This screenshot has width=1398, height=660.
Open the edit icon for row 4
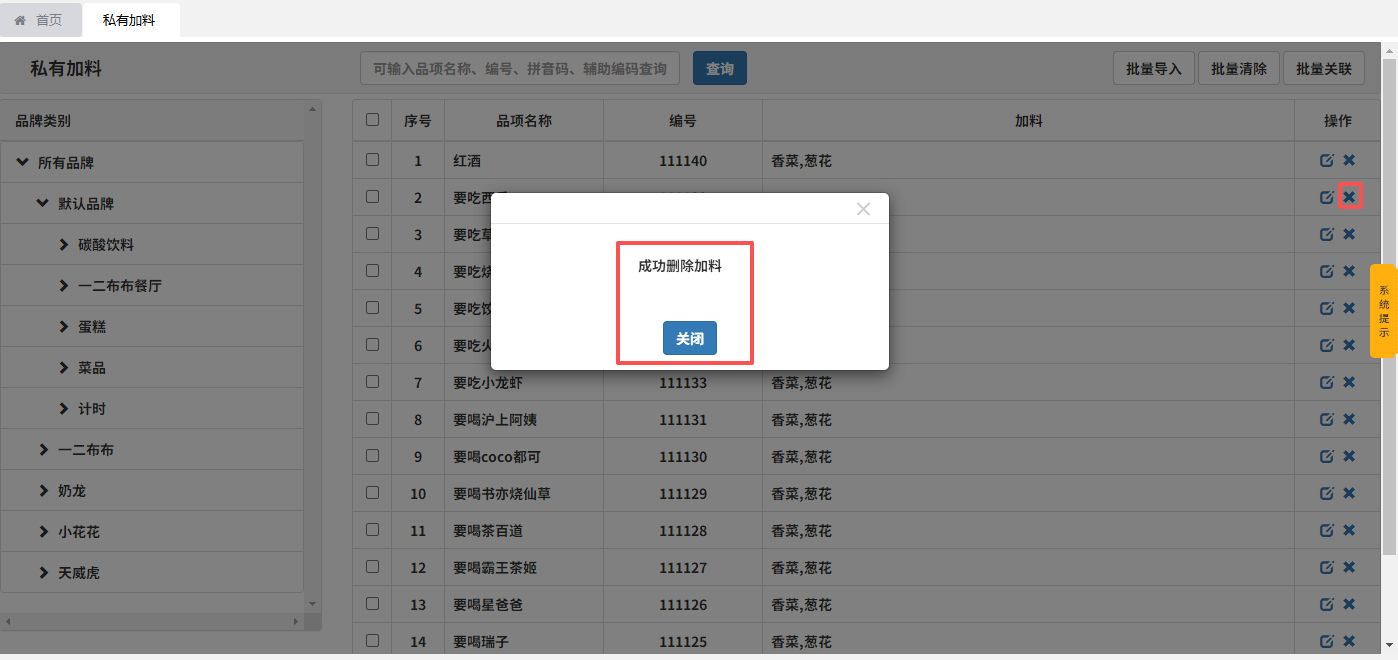coord(1327,271)
